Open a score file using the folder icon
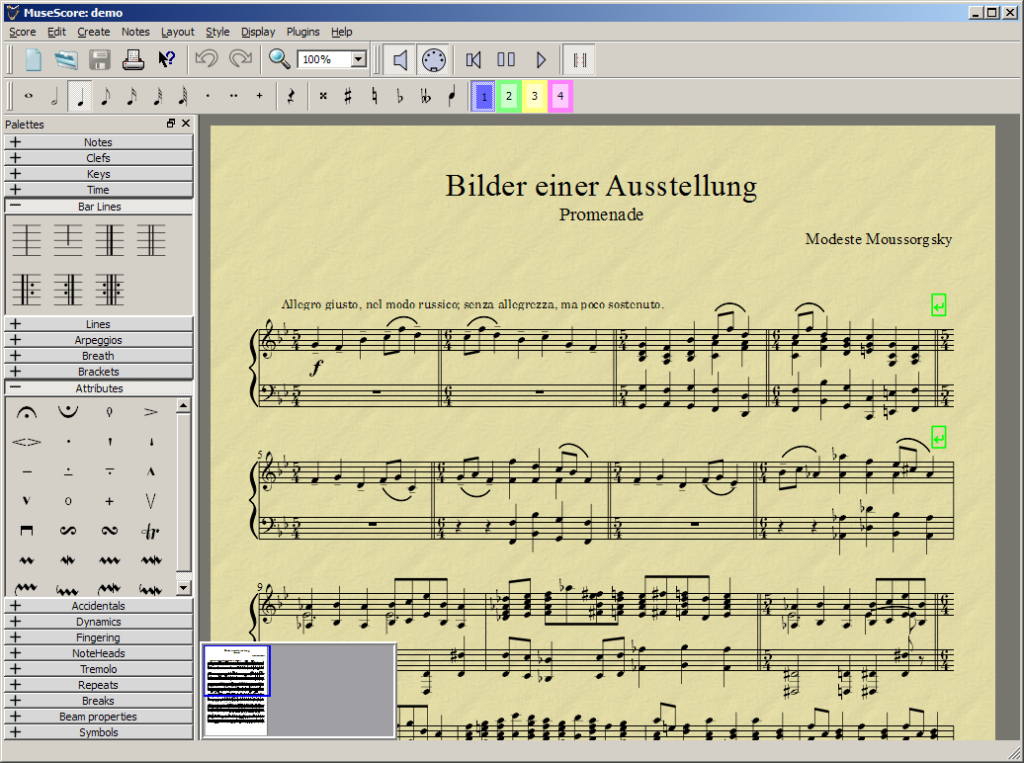This screenshot has height=763, width=1024. pos(66,59)
